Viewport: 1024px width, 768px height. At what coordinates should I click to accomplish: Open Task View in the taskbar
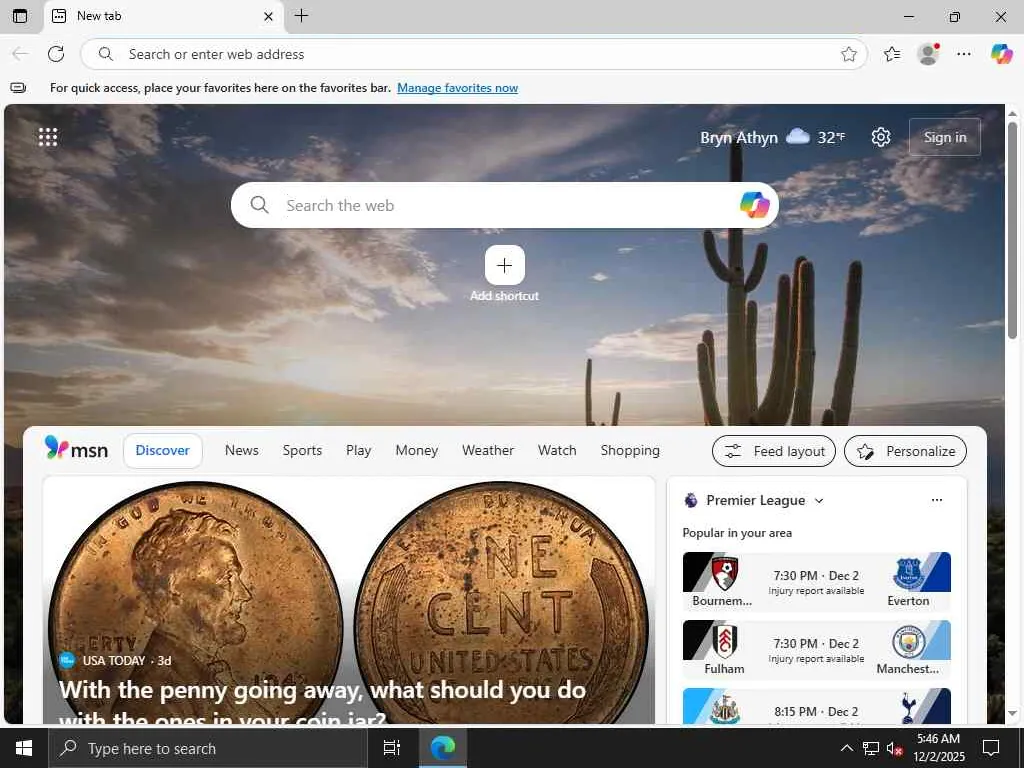pos(391,748)
